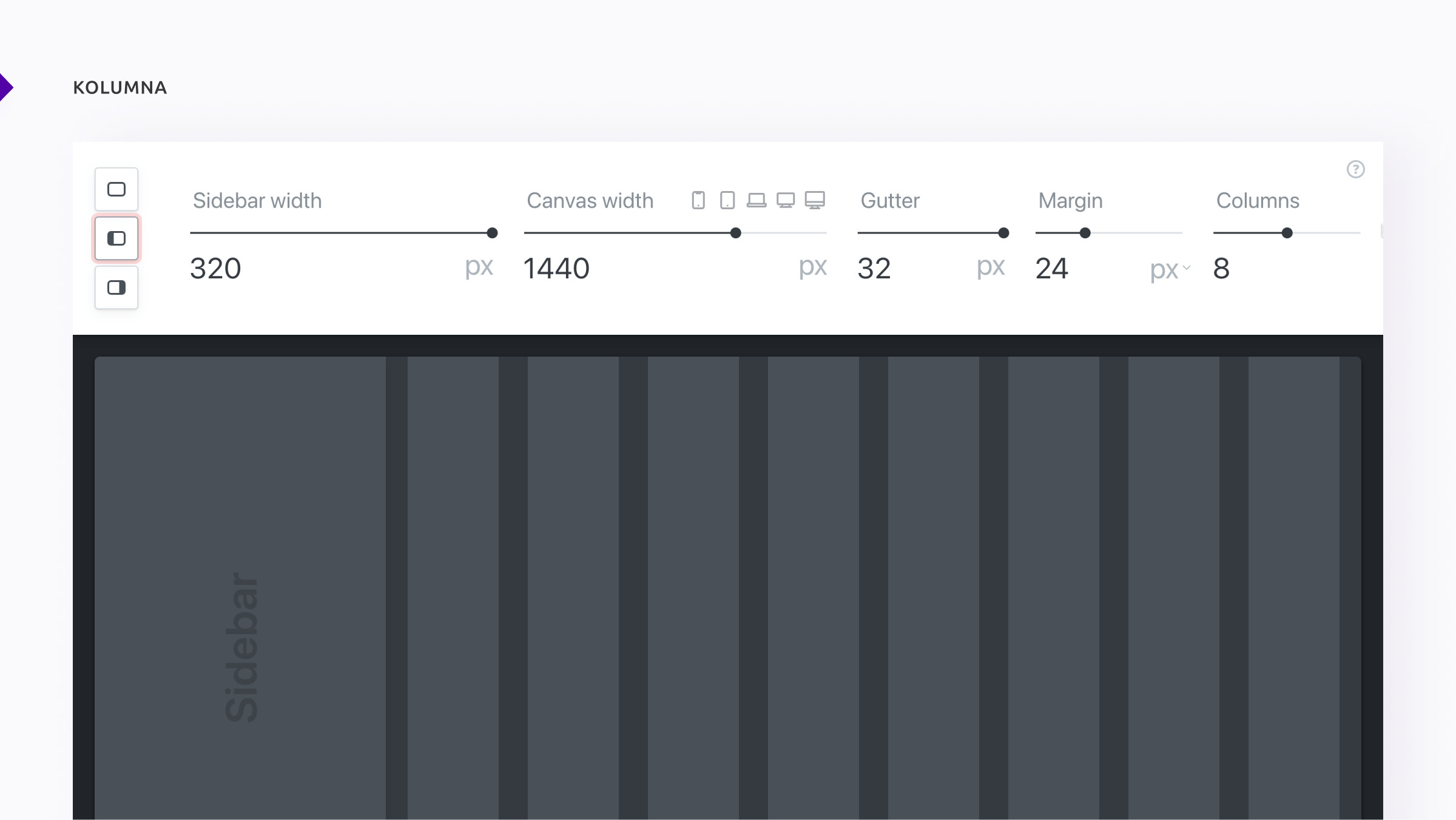1456x820 pixels.
Task: Click the KOLUMNA brand title
Action: [x=120, y=88]
